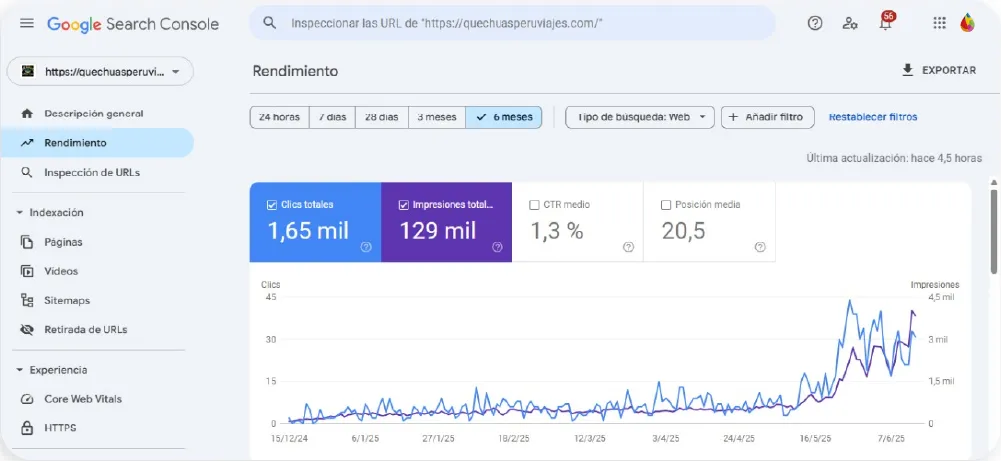Click the account avatar icon
This screenshot has width=1001, height=461.
pos(967,24)
